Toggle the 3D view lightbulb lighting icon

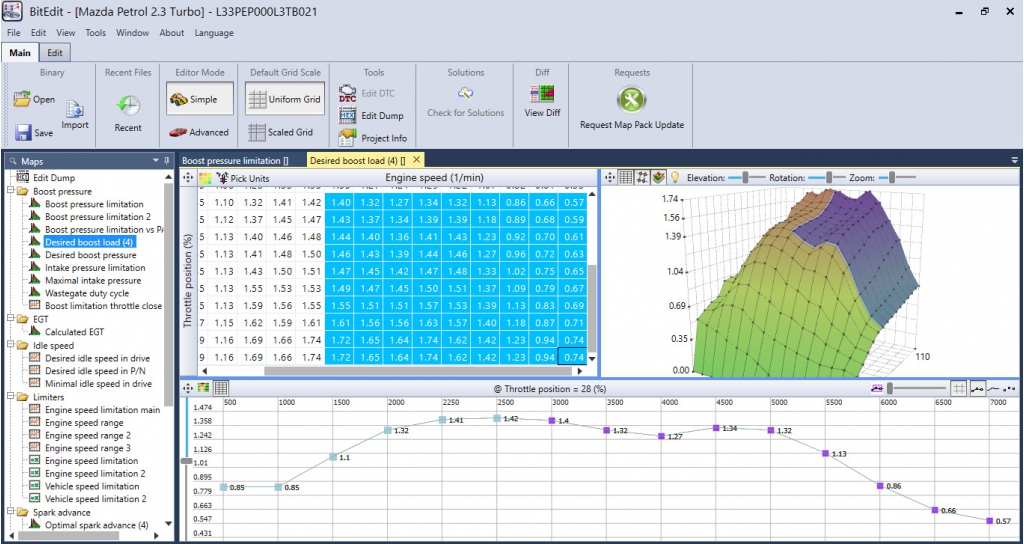coord(675,177)
